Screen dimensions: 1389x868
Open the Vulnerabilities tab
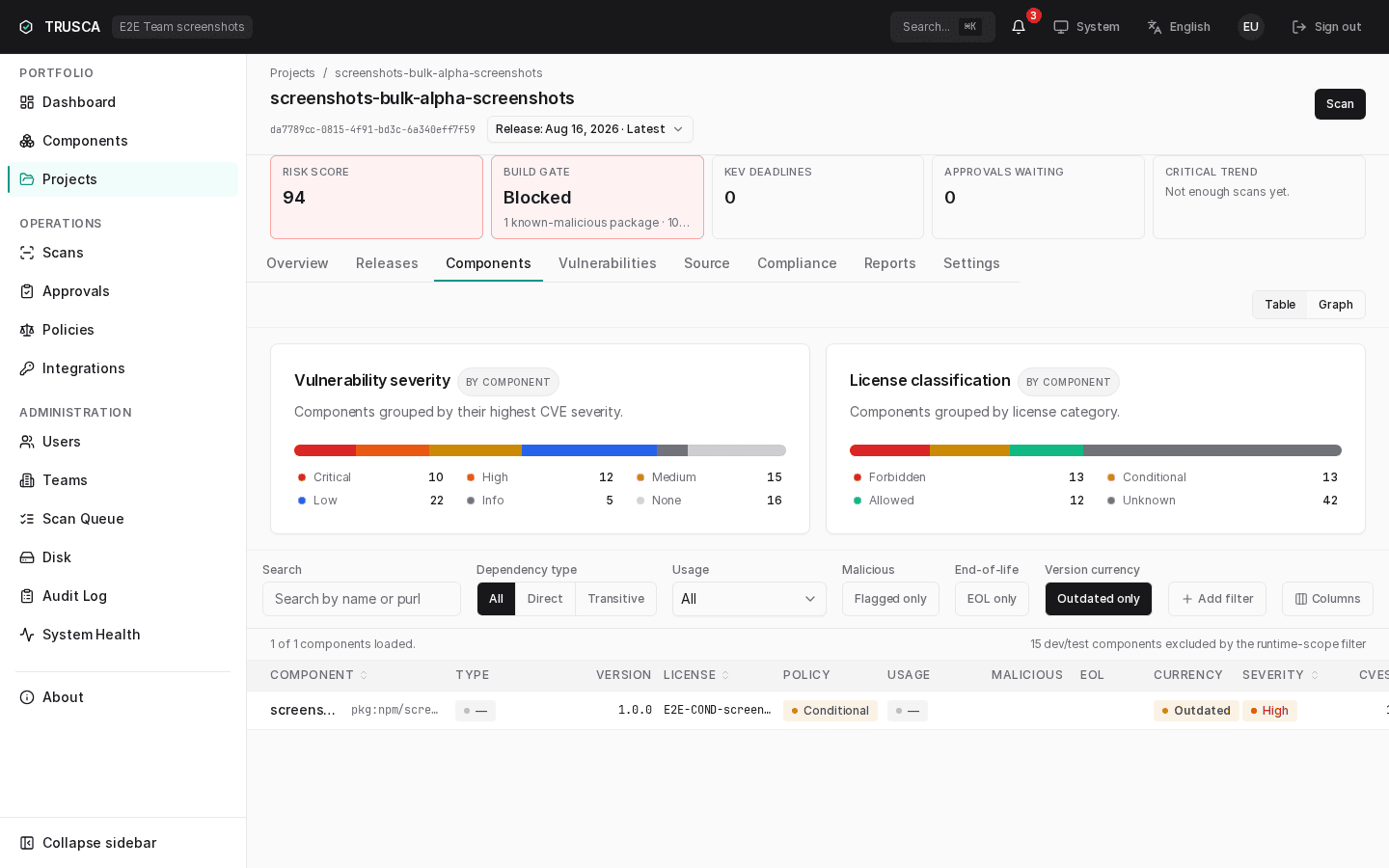tap(608, 263)
